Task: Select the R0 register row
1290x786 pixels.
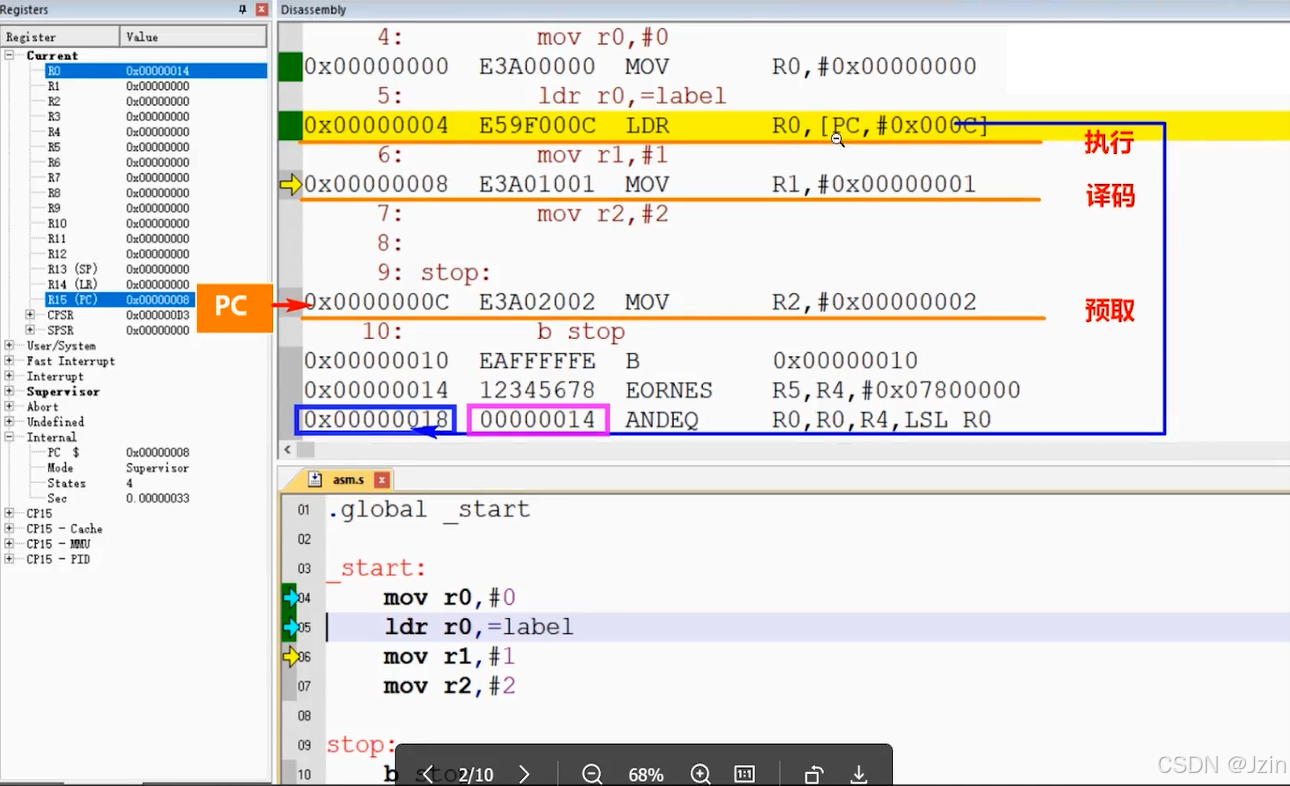Action: pos(156,71)
